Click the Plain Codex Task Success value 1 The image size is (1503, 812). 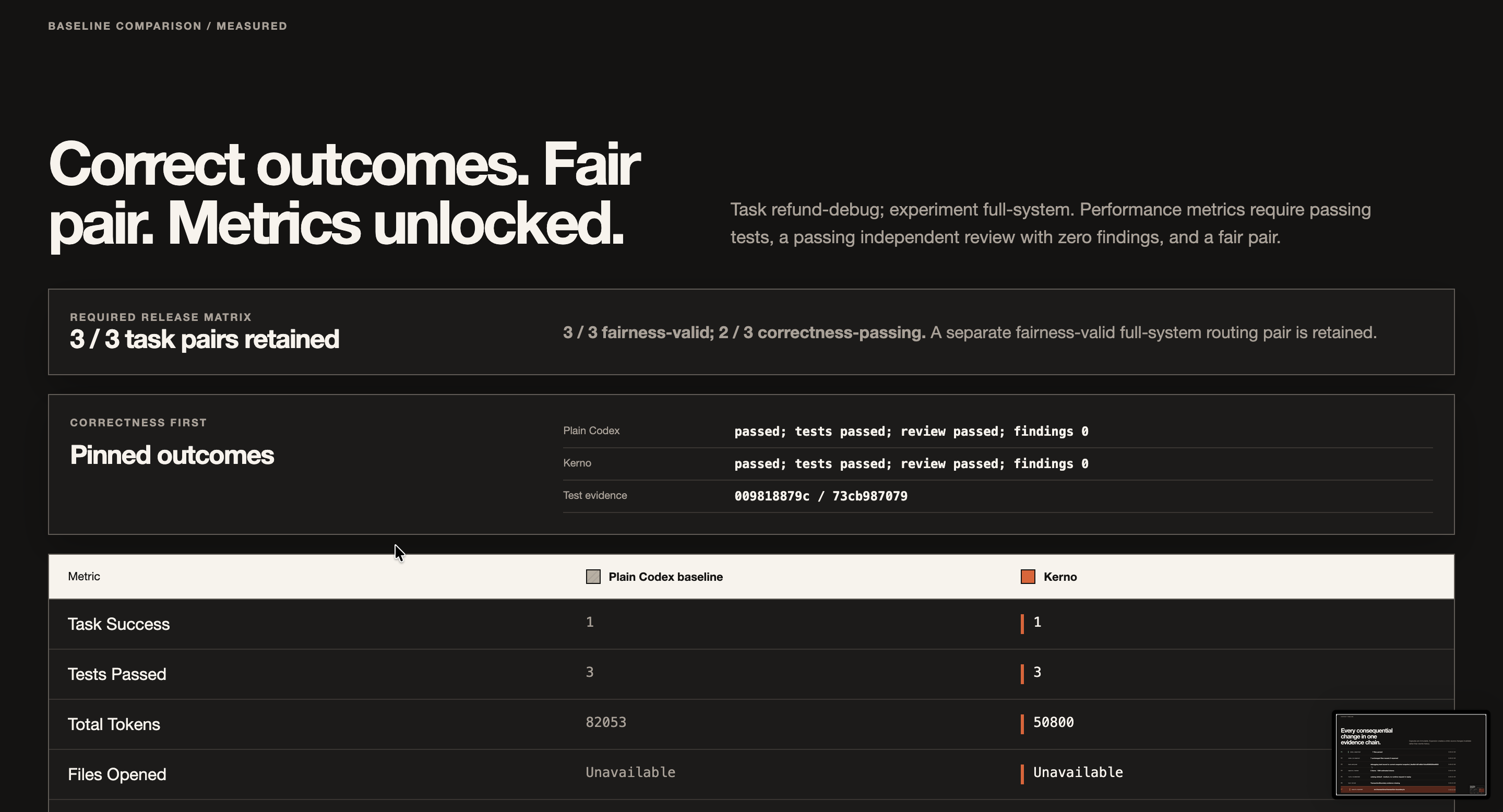590,622
